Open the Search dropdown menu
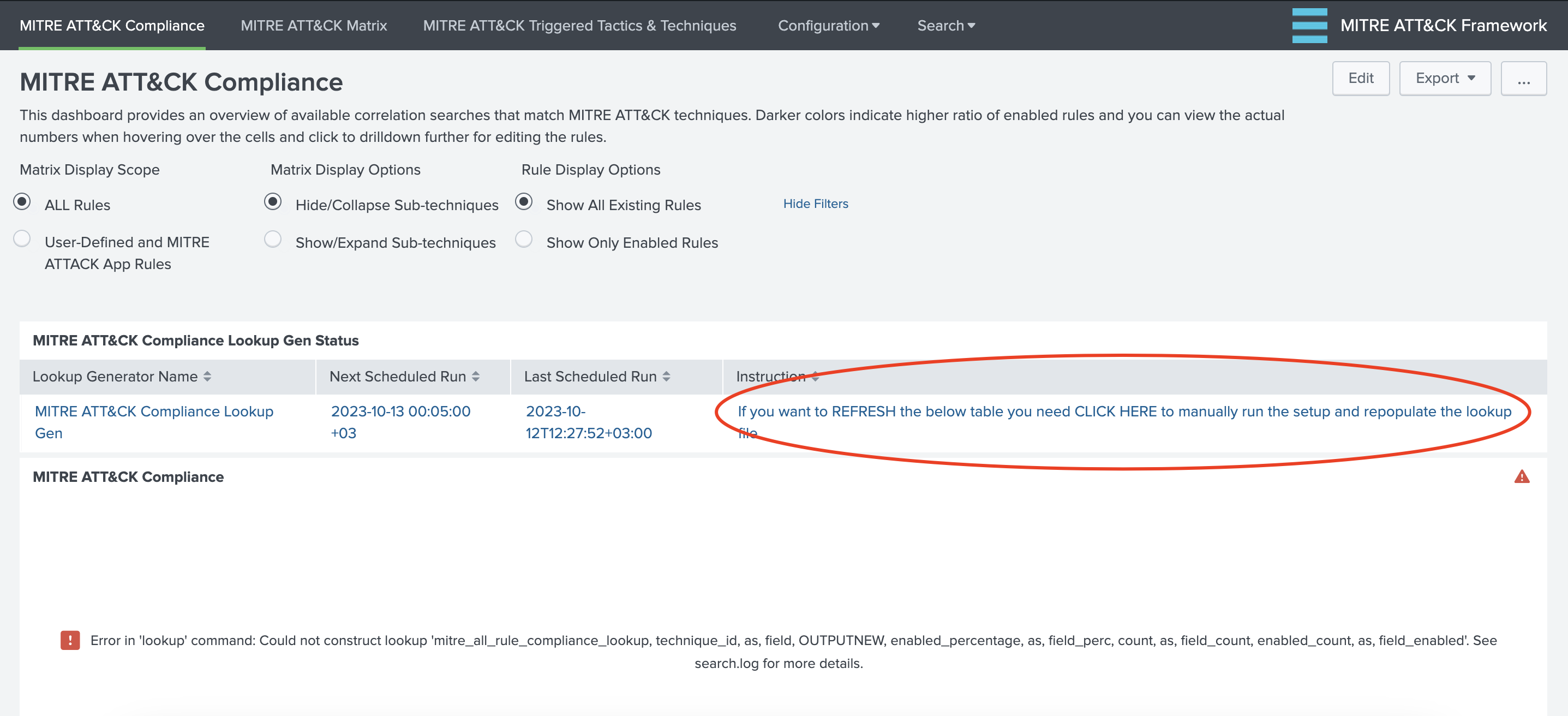The width and height of the screenshot is (1568, 716). [945, 26]
